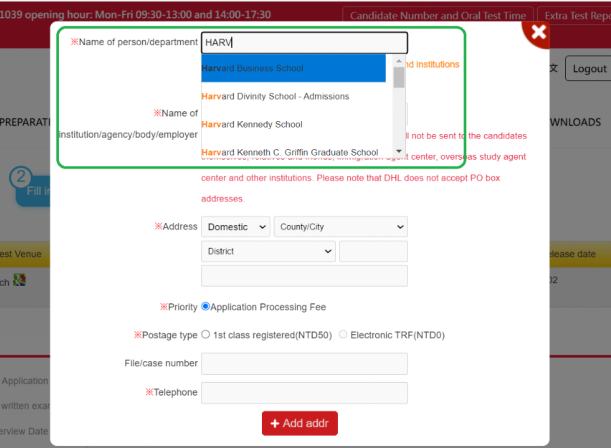Expand the County/City dropdown
The height and width of the screenshot is (448, 611).
(340, 227)
